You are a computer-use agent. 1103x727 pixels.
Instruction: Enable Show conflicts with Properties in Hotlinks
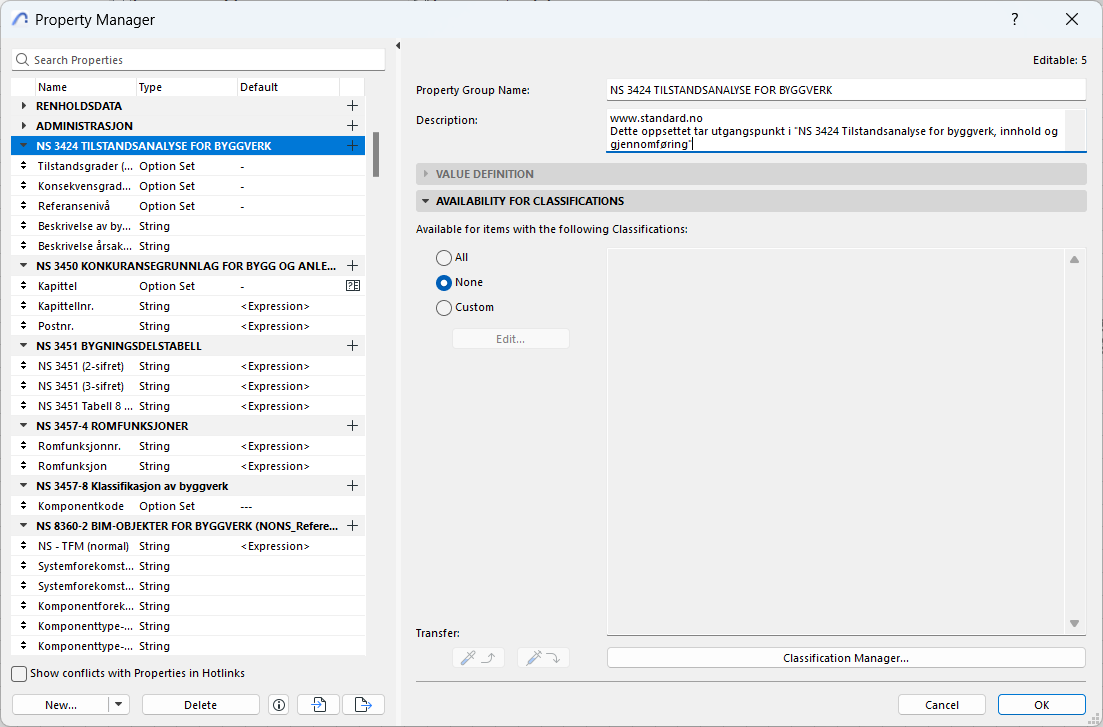click(x=19, y=674)
